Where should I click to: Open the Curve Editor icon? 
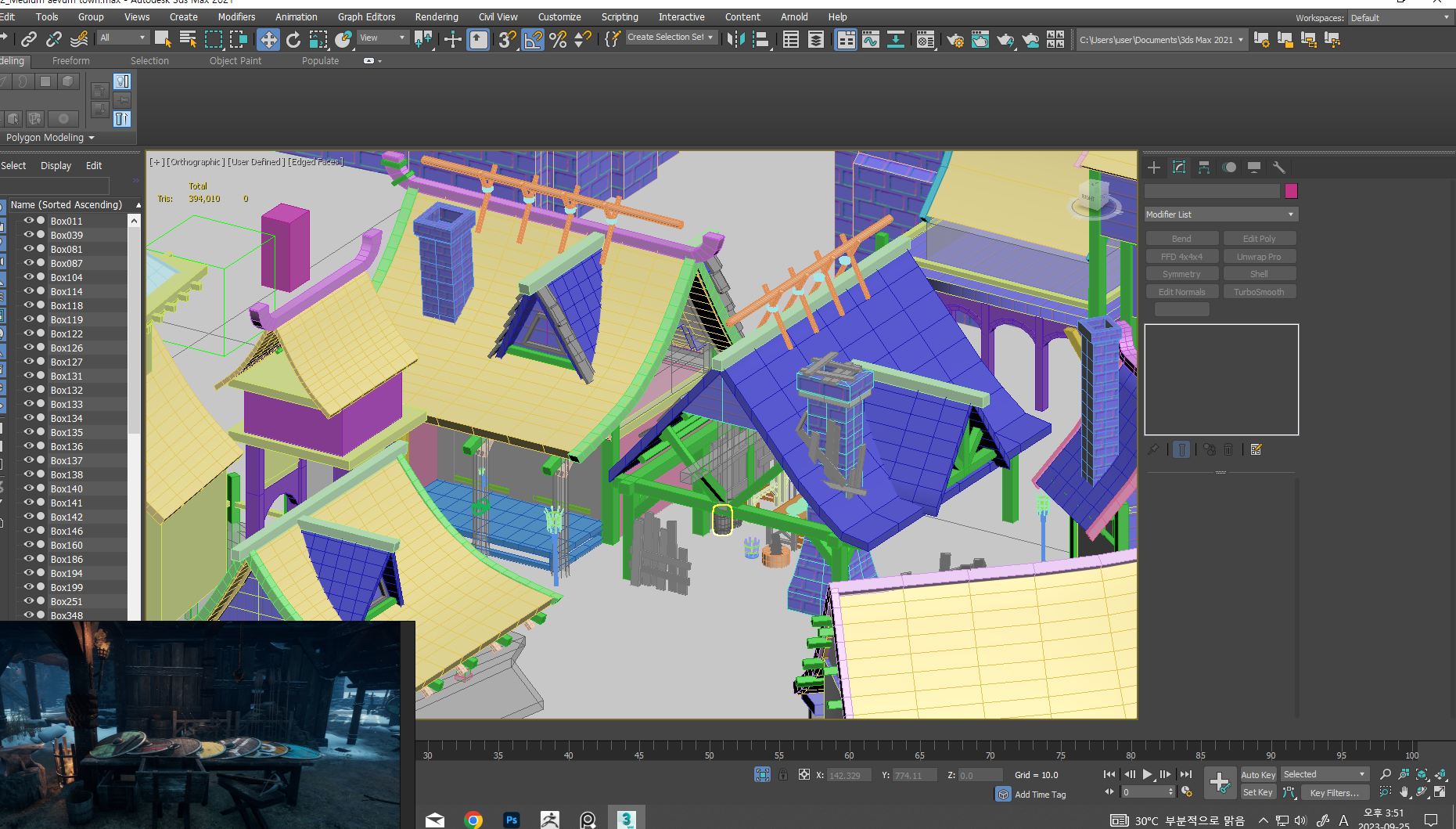point(871,40)
